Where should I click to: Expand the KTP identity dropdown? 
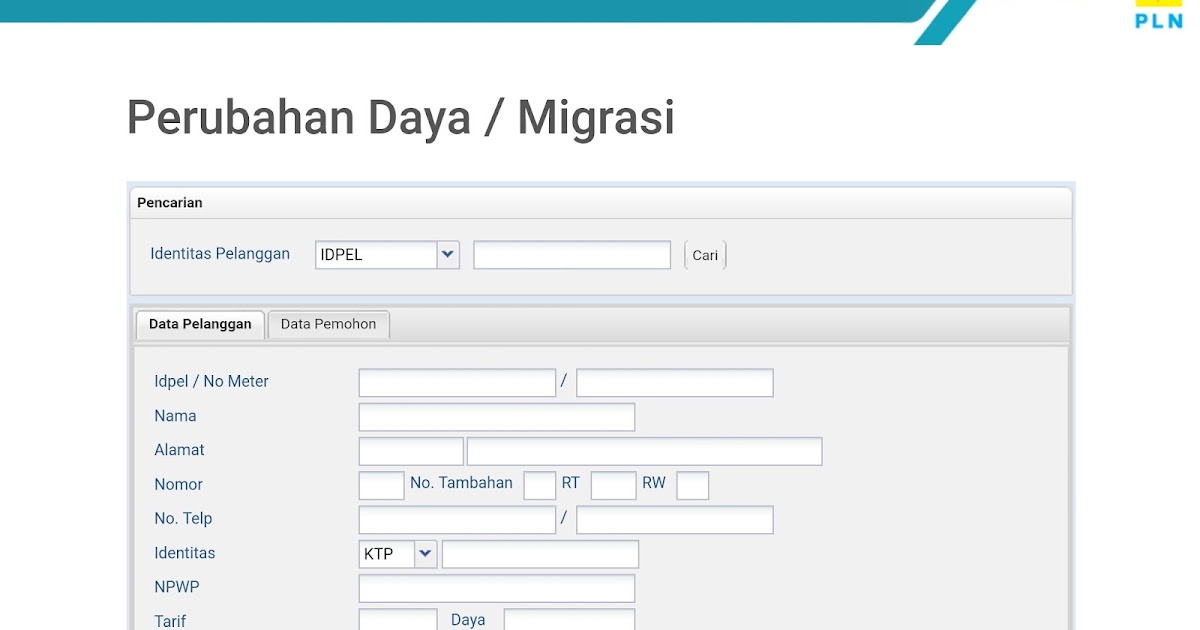point(397,553)
